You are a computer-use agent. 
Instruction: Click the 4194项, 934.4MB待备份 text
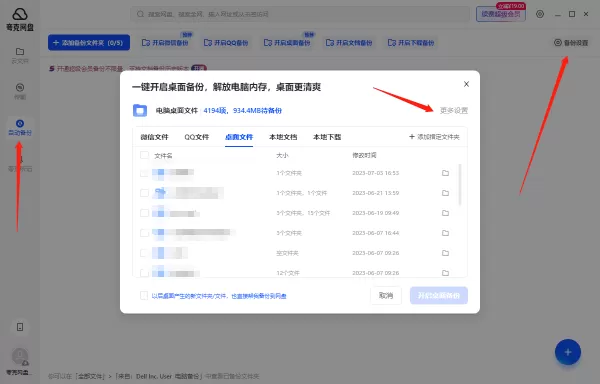click(243, 111)
